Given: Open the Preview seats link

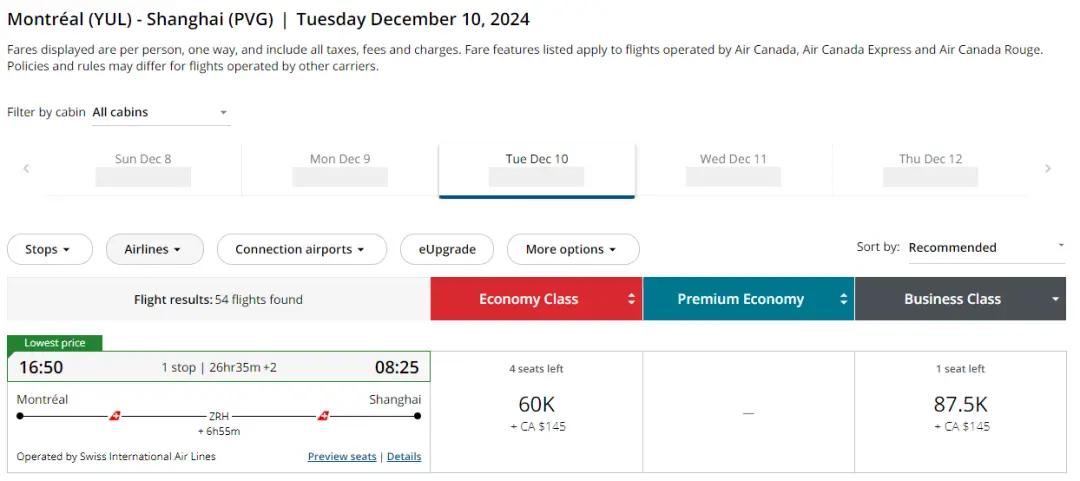Looking at the screenshot, I should pyautogui.click(x=342, y=457).
